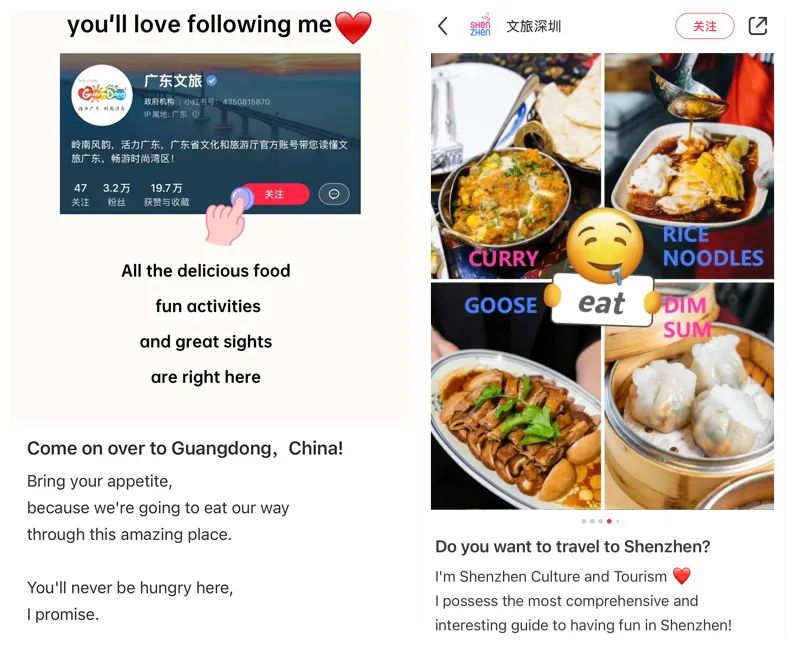
Task: Tap the Curry food photo
Action: tap(516, 165)
